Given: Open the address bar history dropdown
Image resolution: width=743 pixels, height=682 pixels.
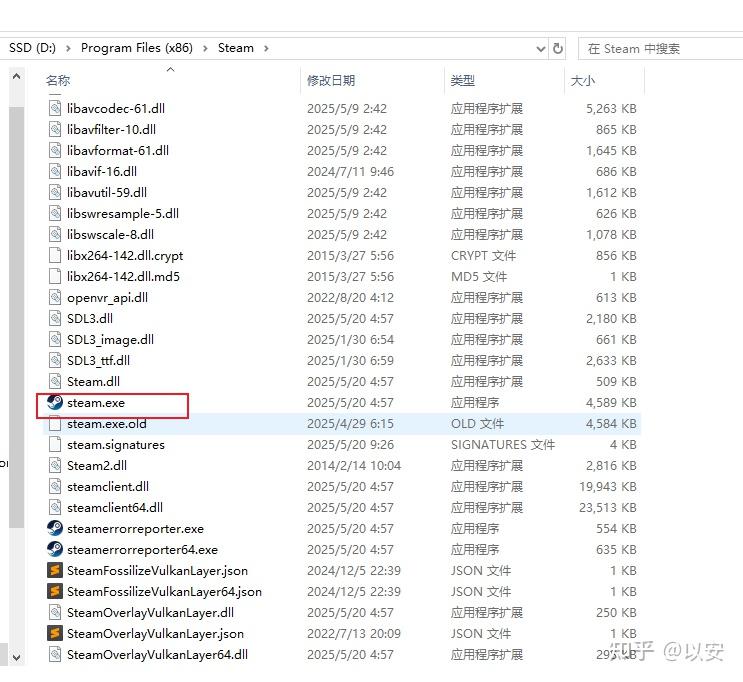Looking at the screenshot, I should [x=540, y=48].
